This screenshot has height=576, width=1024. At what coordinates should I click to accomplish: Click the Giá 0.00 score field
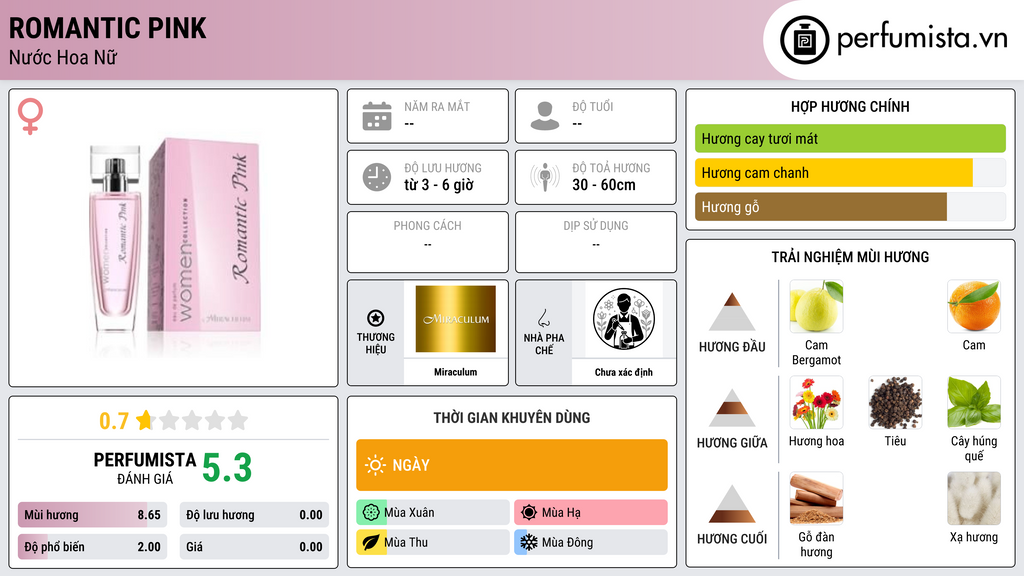[x=254, y=547]
